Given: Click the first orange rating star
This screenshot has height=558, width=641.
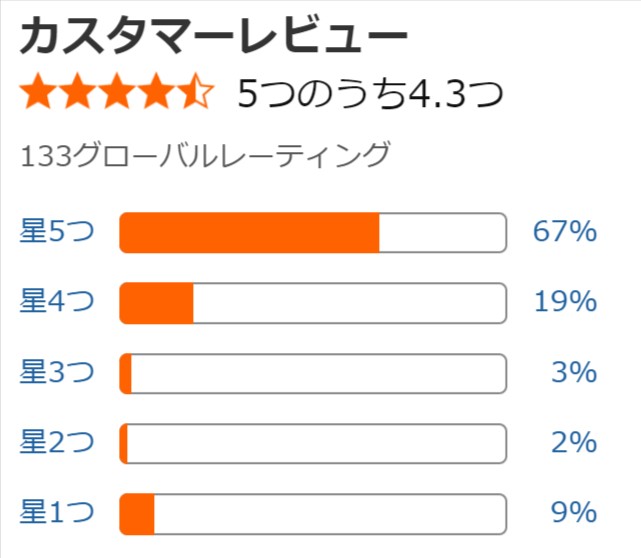Looking at the screenshot, I should [38, 91].
